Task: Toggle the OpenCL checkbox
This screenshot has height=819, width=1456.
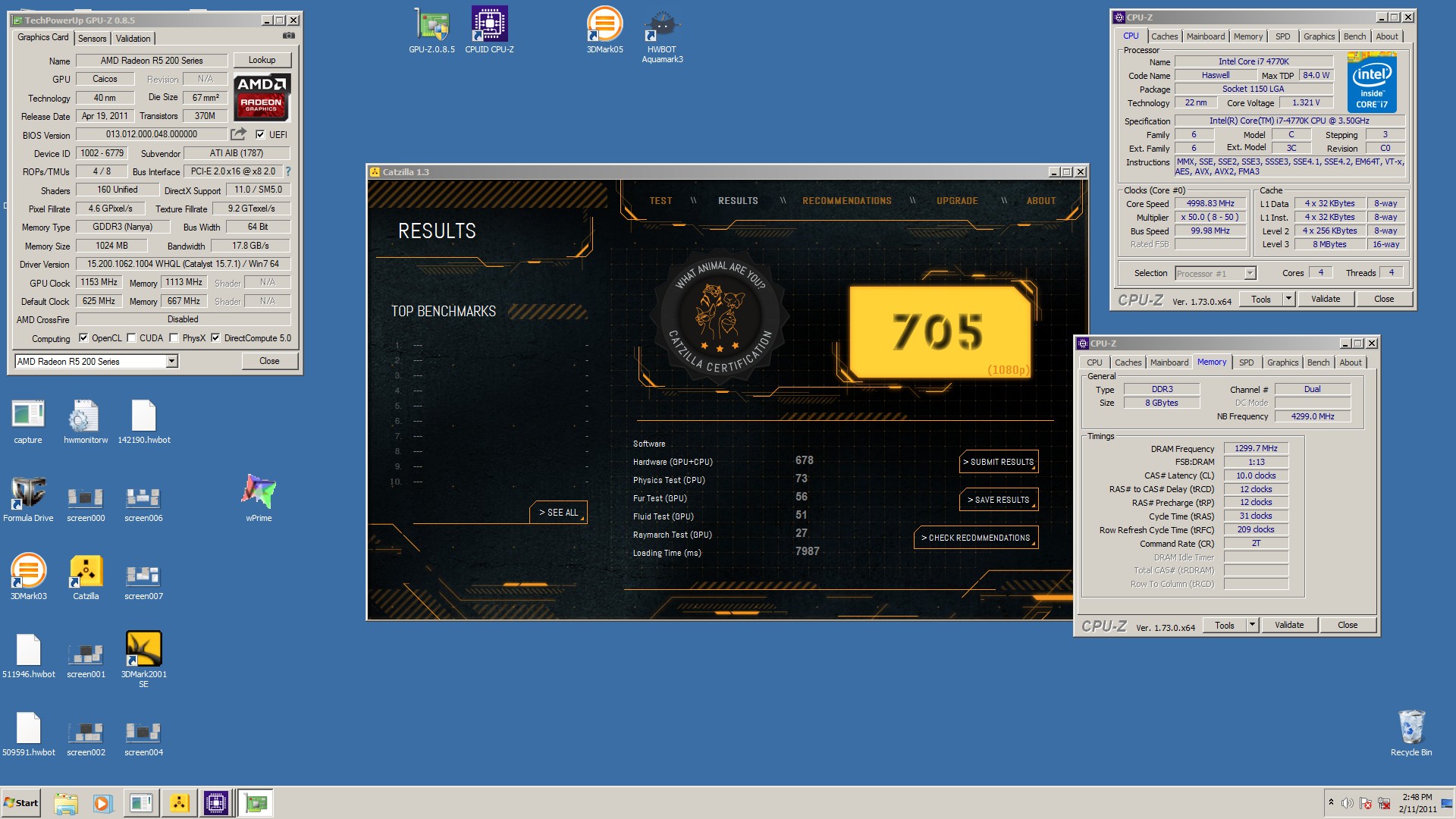Action: (x=83, y=338)
